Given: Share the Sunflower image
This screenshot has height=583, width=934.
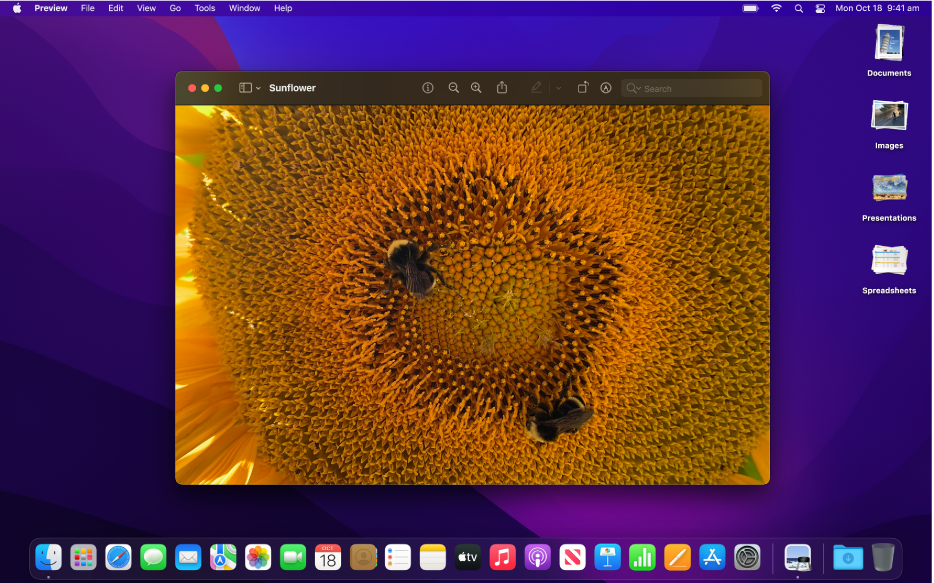Looking at the screenshot, I should point(501,87).
